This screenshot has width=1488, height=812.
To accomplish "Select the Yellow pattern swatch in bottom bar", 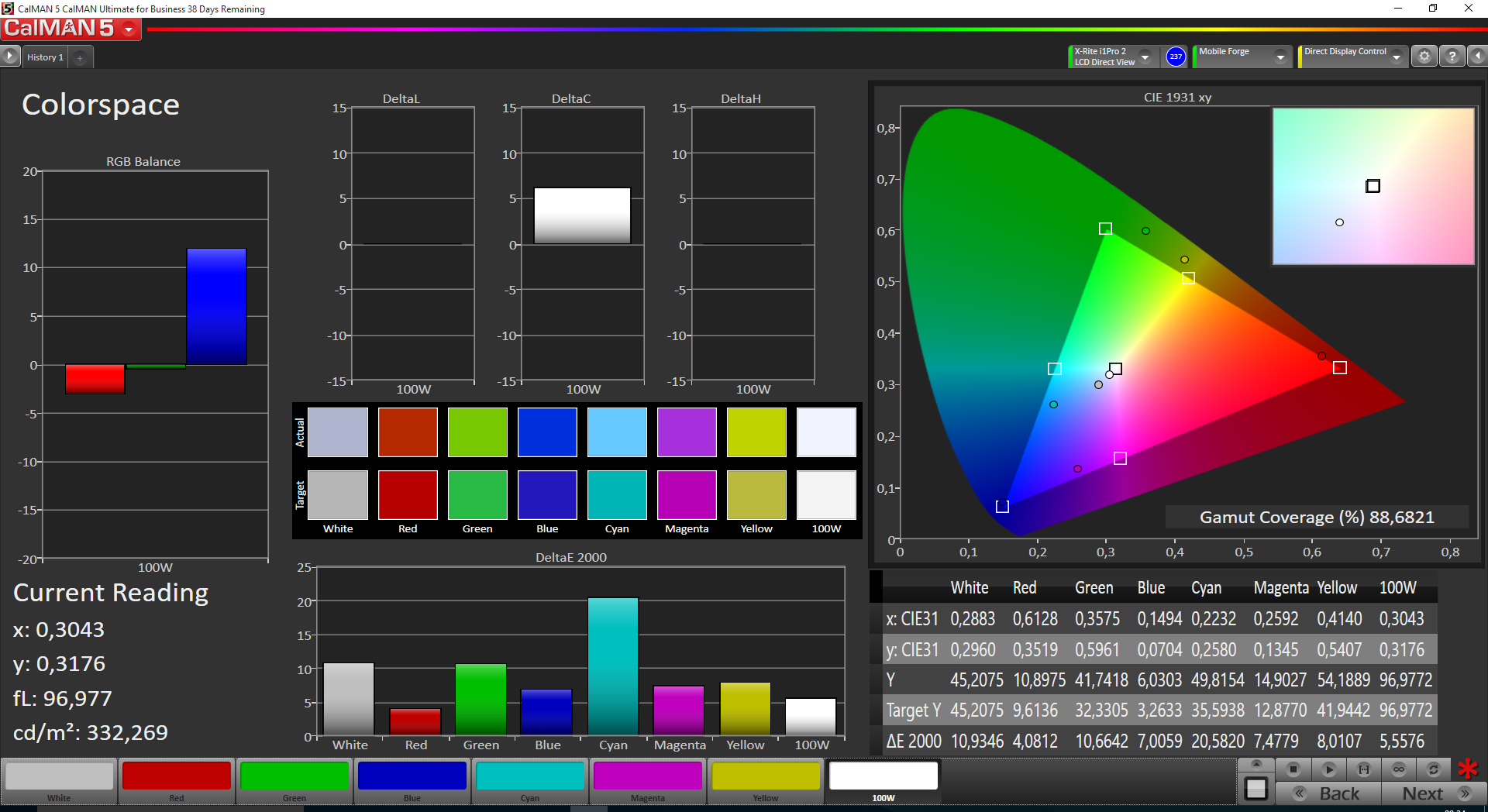I will [766, 782].
